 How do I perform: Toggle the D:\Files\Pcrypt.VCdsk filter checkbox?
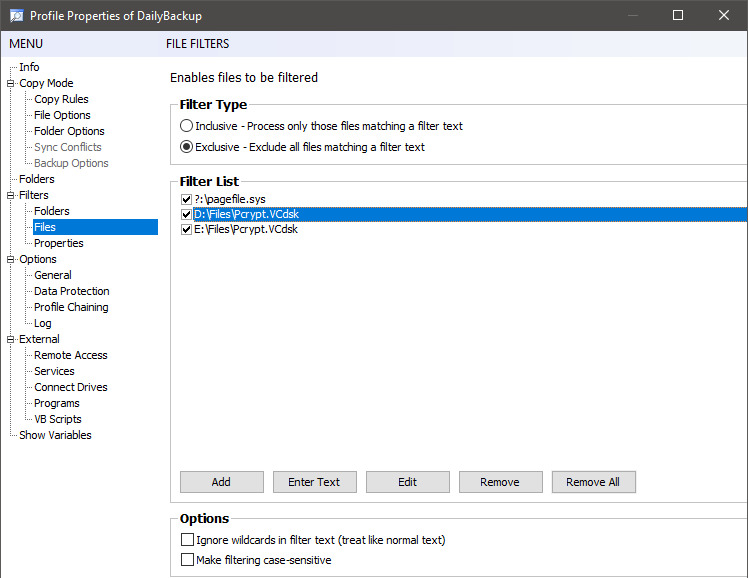(187, 214)
